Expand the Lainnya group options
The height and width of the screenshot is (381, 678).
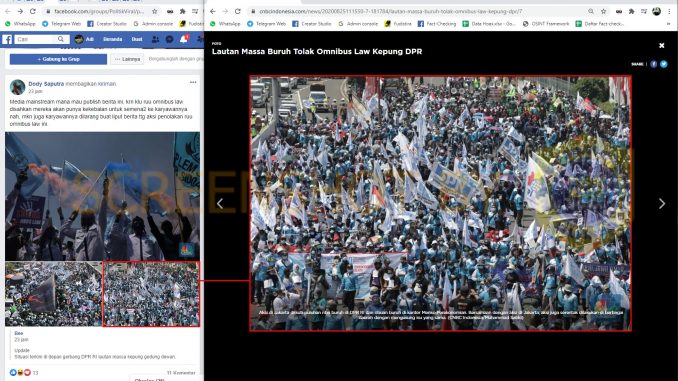click(x=127, y=59)
